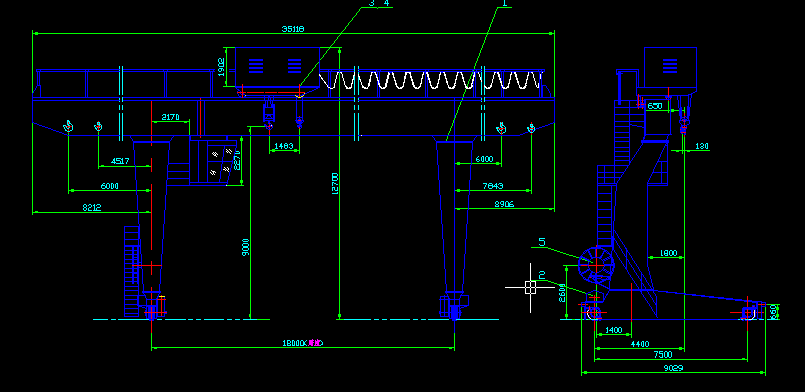The image size is (805, 392).
Task: Click callout number 2 near the wheel bogie
Action: click(x=542, y=276)
